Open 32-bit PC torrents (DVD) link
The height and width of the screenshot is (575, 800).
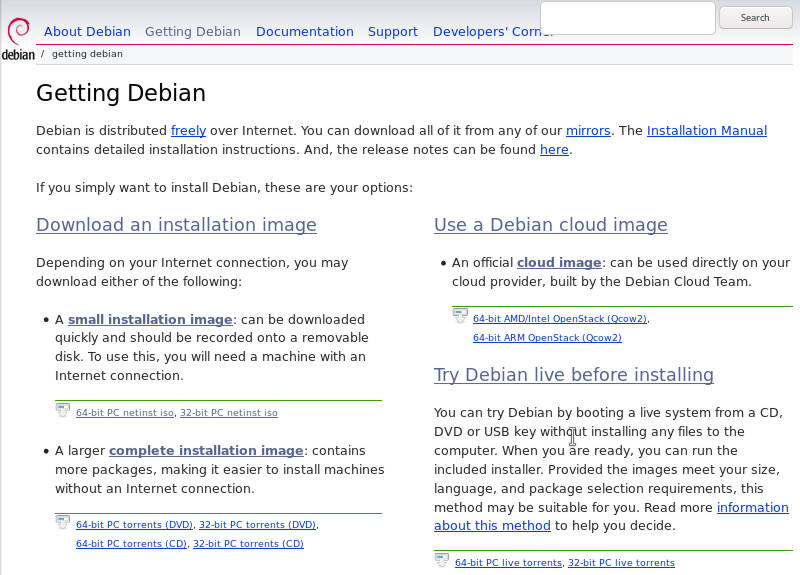257,524
